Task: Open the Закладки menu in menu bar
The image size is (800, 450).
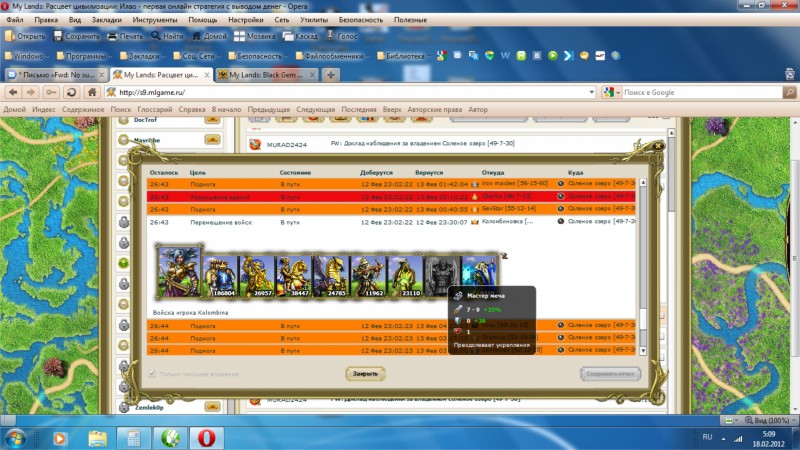Action: point(107,20)
